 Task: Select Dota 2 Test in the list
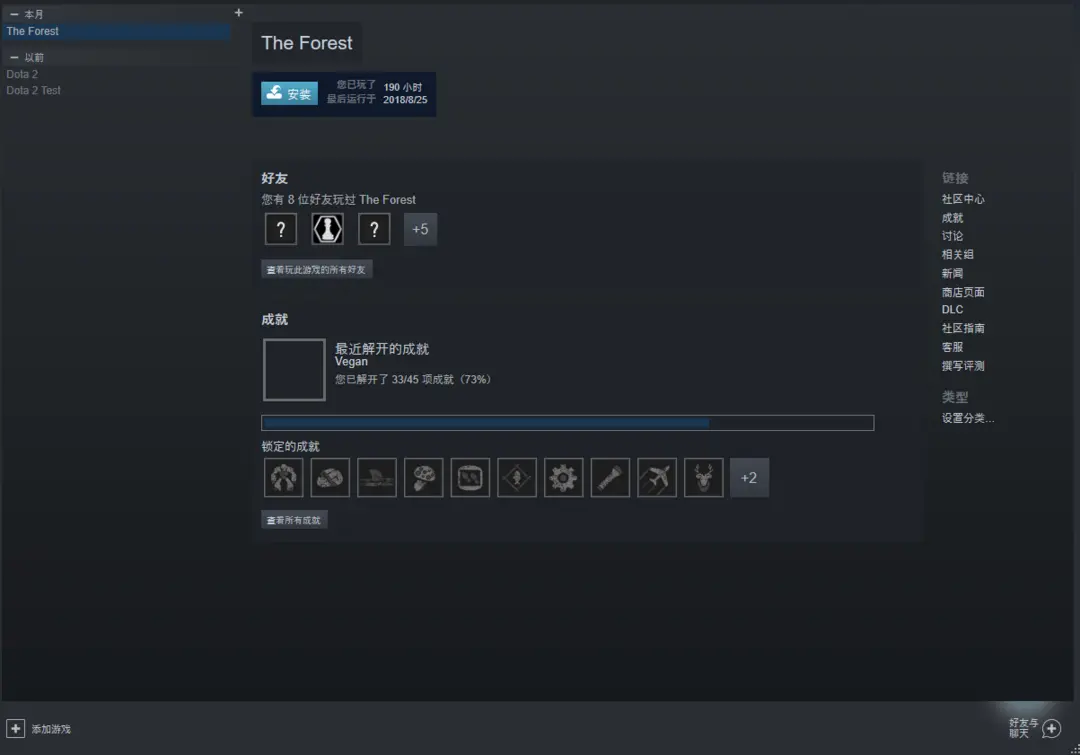(33, 90)
